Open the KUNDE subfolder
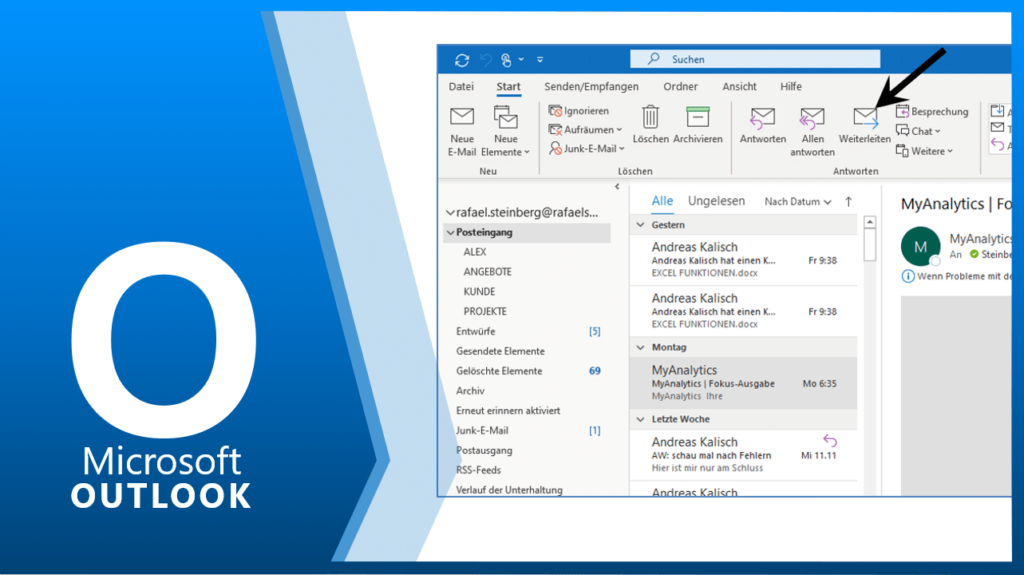 point(479,291)
